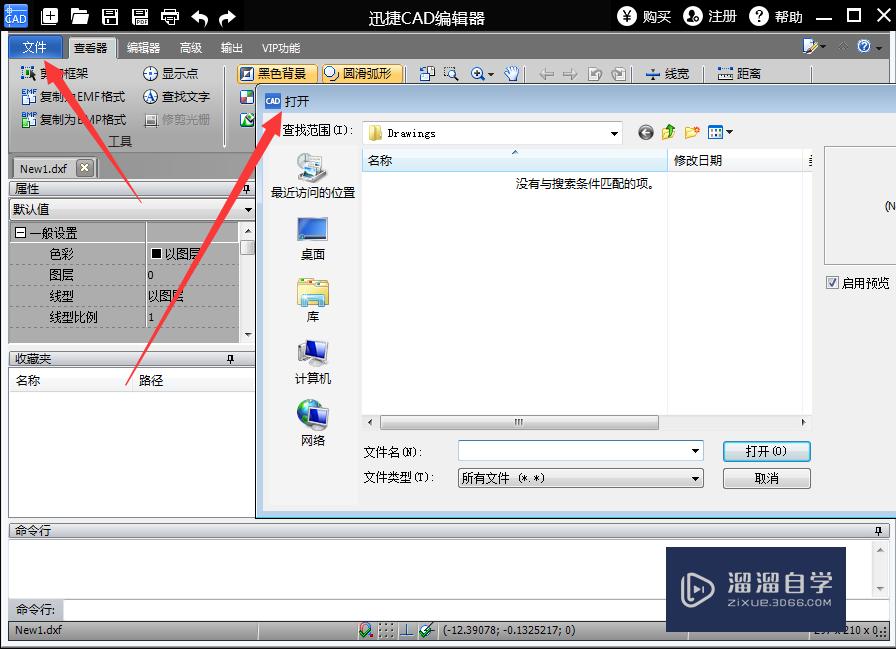Open the 默认值 properties dropdown
This screenshot has width=896, height=649.
[x=247, y=210]
